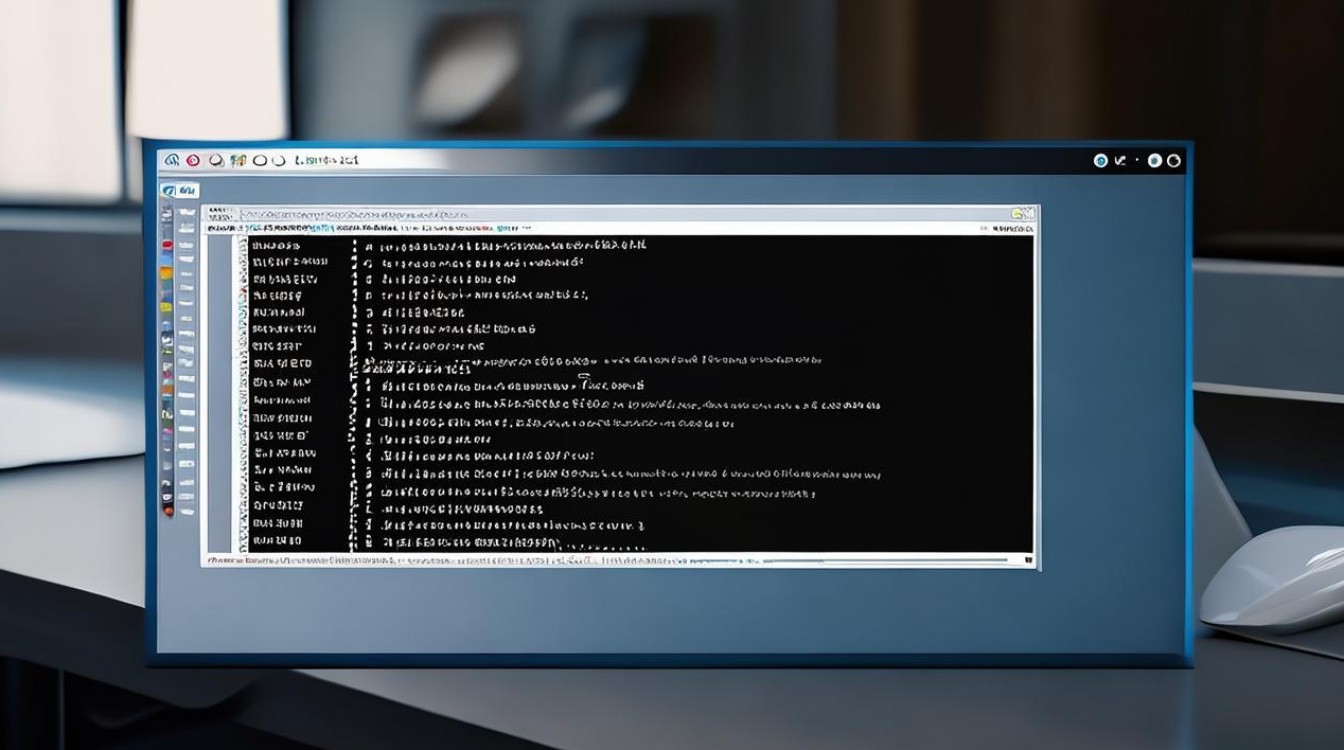Expand the options arrow next to the tray icons
The image size is (1344, 750).
pyautogui.click(x=1119, y=160)
